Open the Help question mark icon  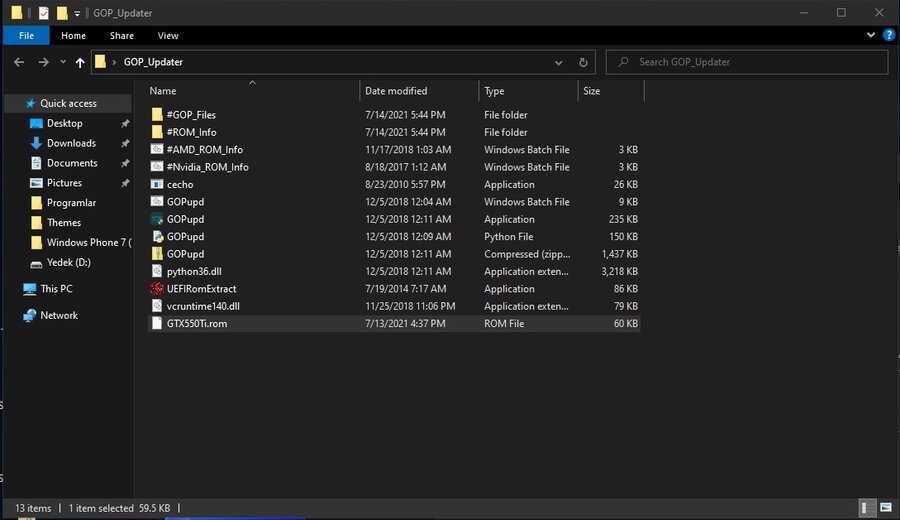tap(889, 36)
